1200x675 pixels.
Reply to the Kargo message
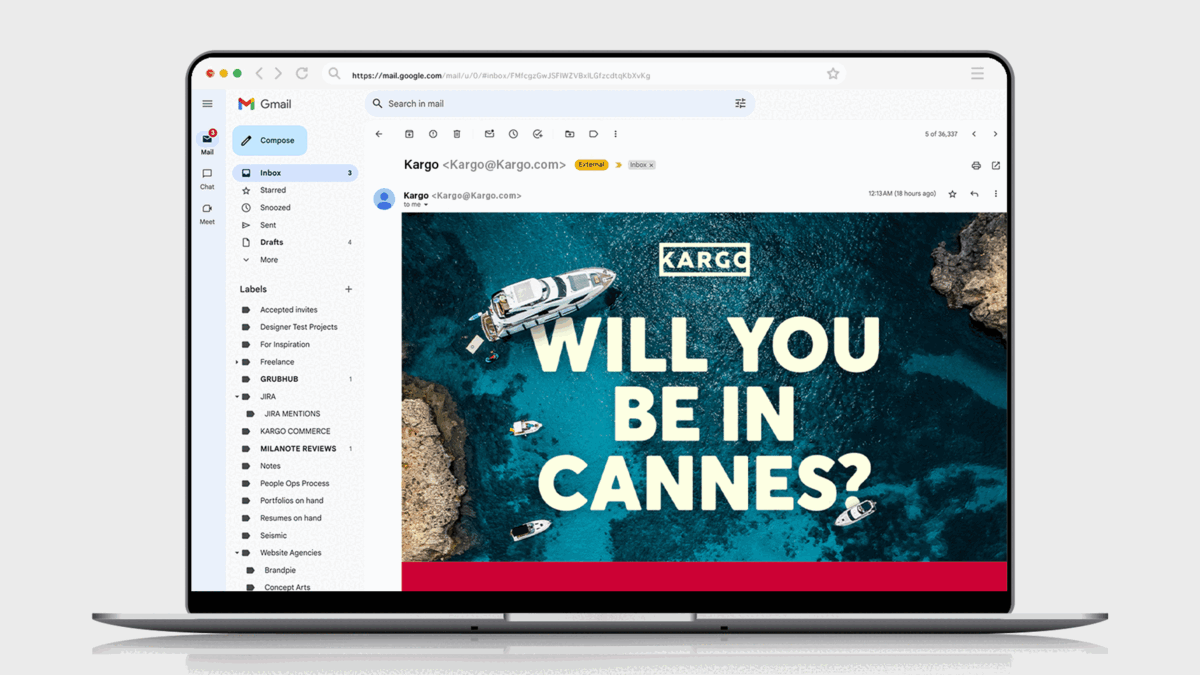[974, 194]
